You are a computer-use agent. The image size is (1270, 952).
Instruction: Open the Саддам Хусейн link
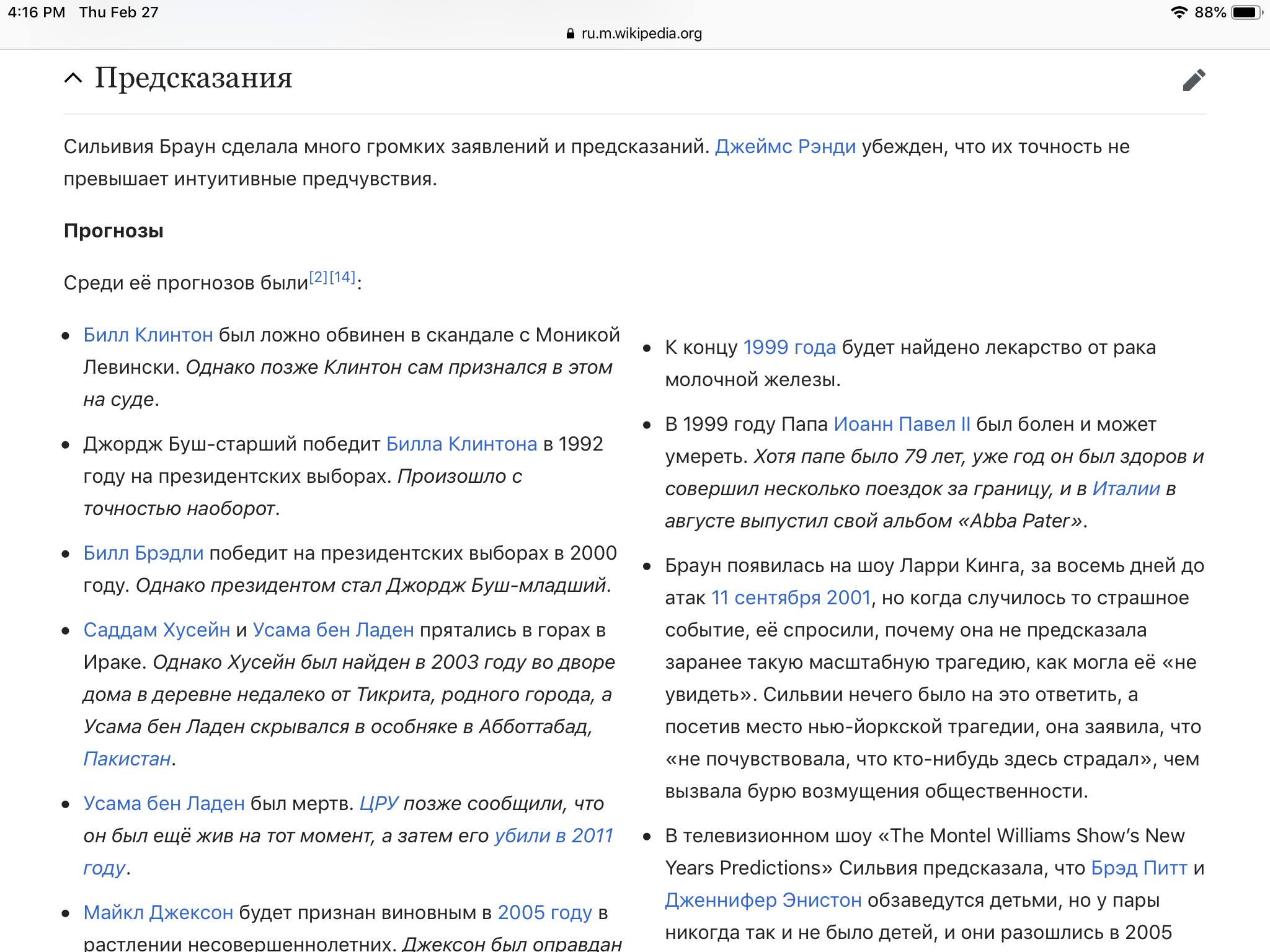[157, 630]
